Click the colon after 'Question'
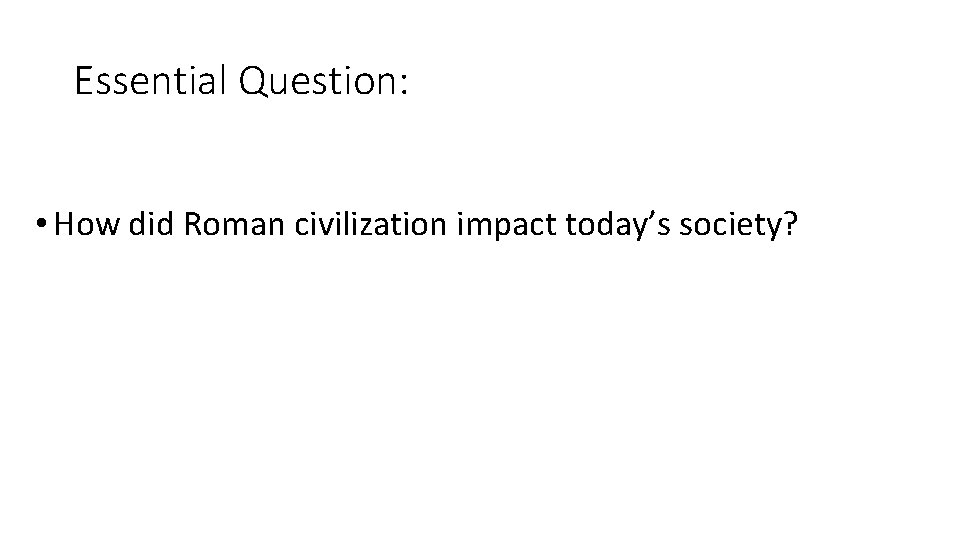The width and height of the screenshot is (960, 540). coord(403,86)
